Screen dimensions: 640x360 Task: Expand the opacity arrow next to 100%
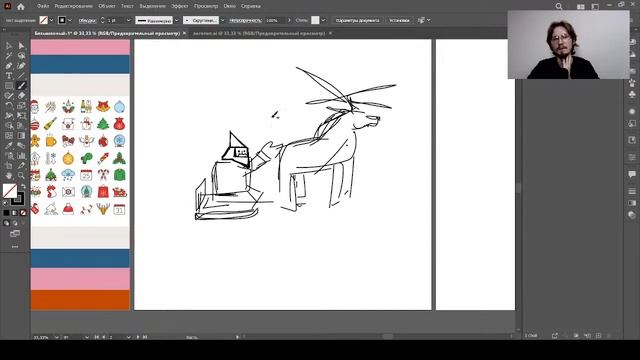[289, 20]
